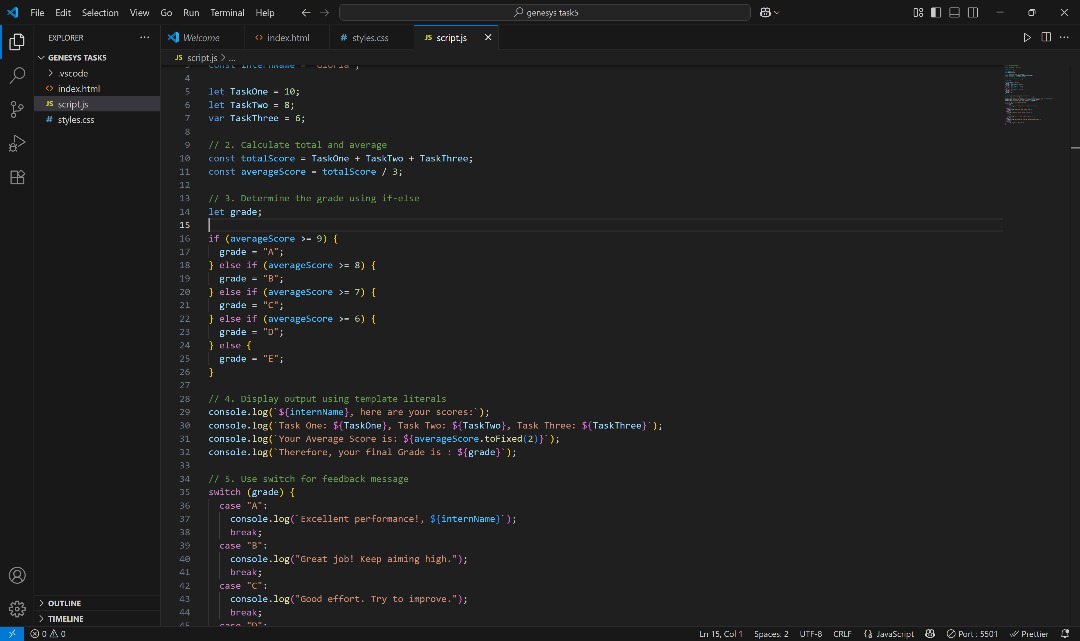Open Source Control view icon

(17, 109)
